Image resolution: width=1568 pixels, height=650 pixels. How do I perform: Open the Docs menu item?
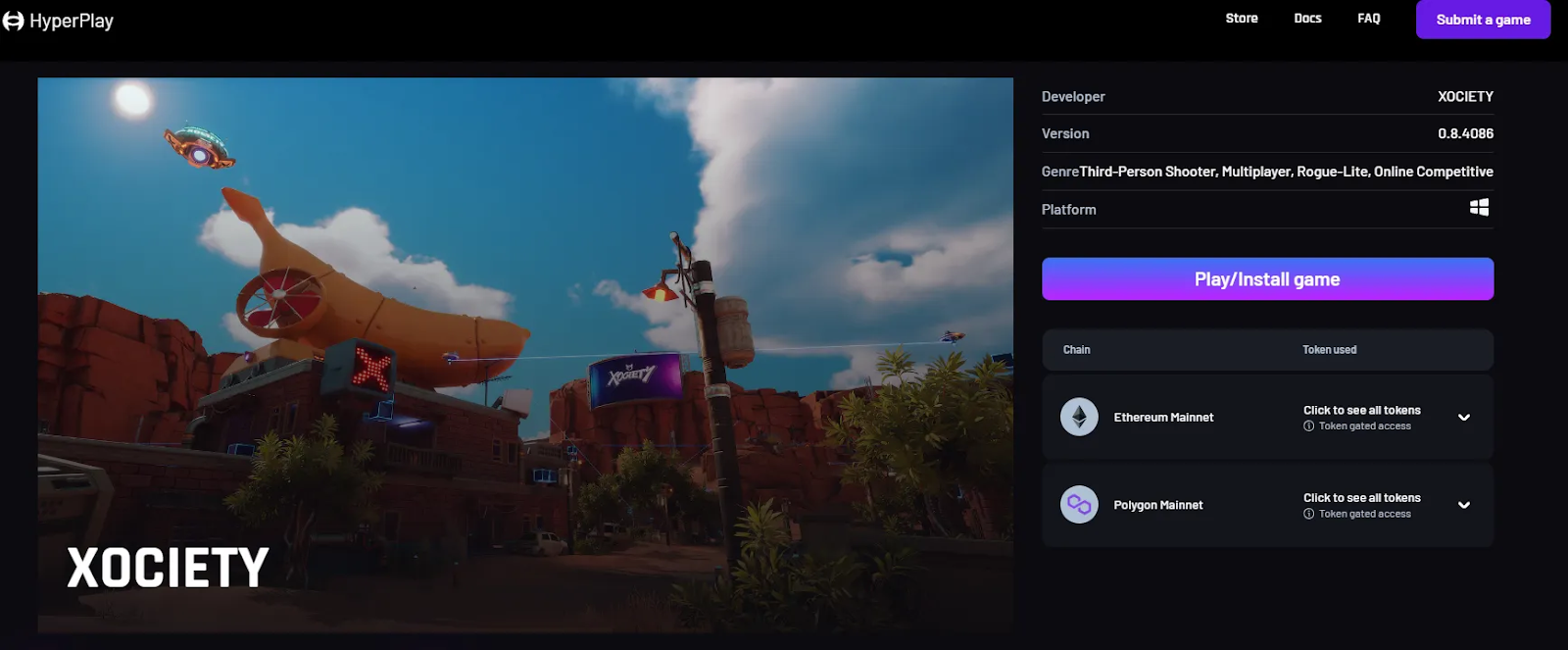pyautogui.click(x=1307, y=19)
